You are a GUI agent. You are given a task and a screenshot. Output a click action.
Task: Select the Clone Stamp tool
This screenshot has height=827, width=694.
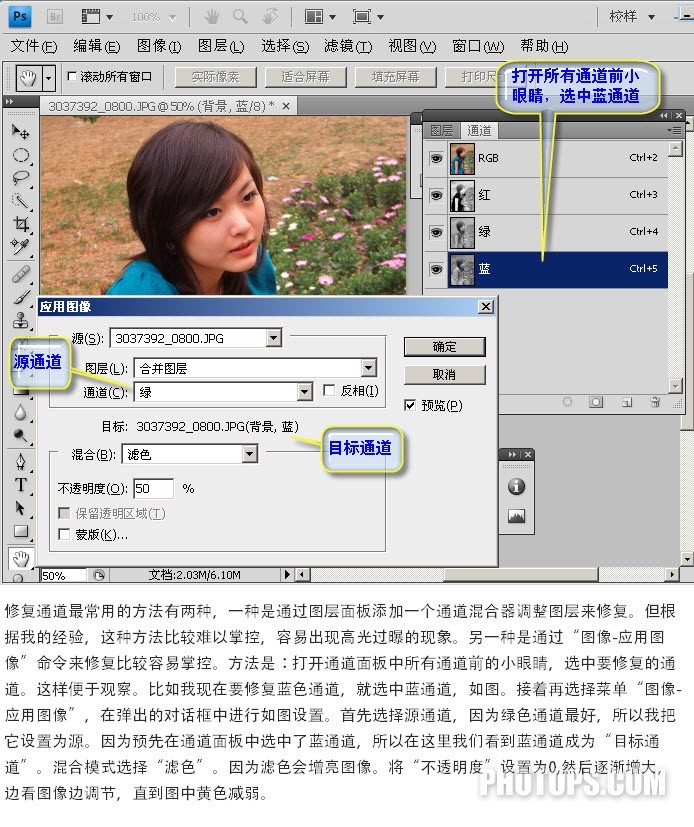(20, 320)
